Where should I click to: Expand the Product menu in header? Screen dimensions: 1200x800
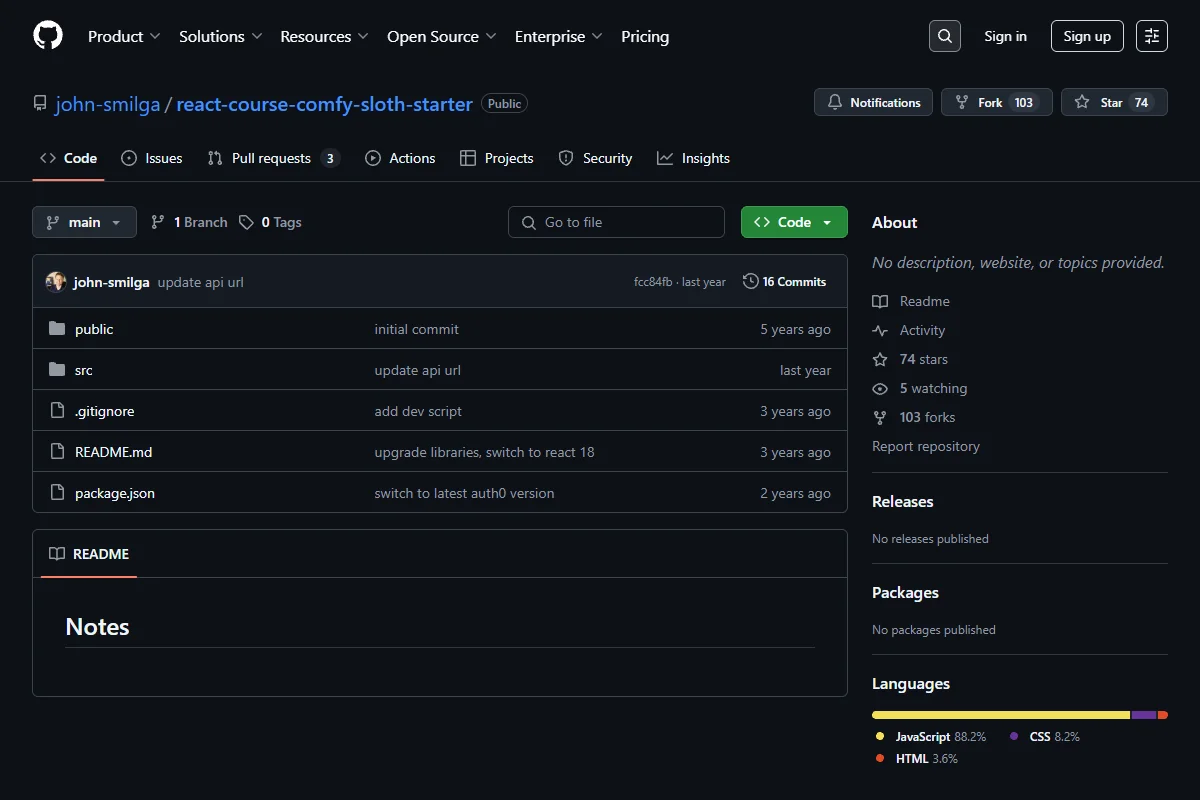pyautogui.click(x=124, y=36)
